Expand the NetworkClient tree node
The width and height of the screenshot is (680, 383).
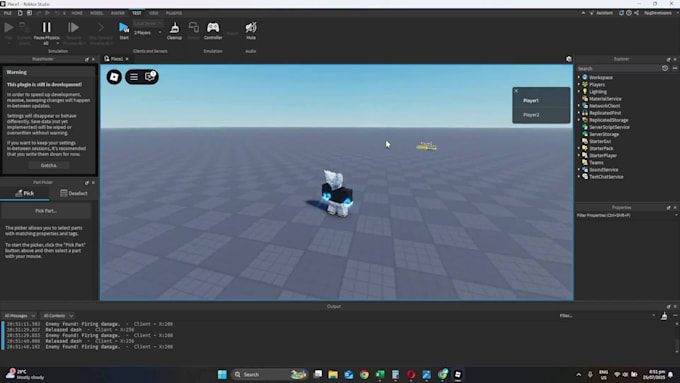(x=579, y=106)
